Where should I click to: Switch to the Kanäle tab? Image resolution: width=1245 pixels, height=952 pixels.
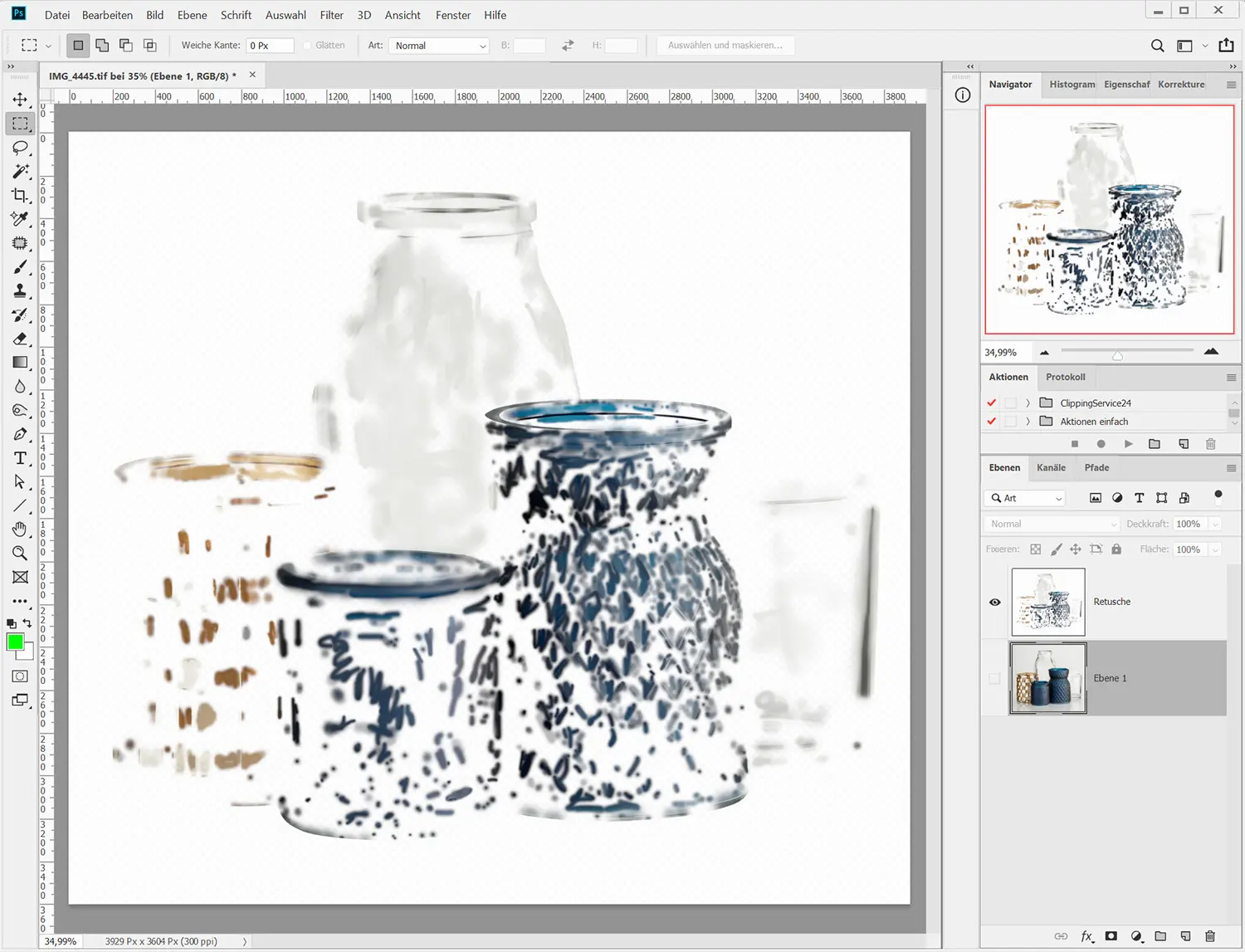[x=1051, y=467]
